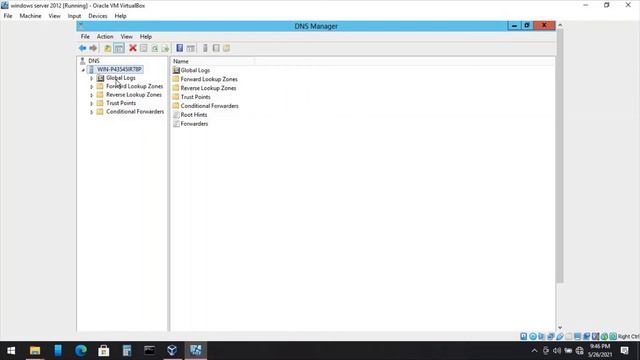Screen dimensions: 640x360
Task: Expand Trust Points in the tree
Action: 91,104
